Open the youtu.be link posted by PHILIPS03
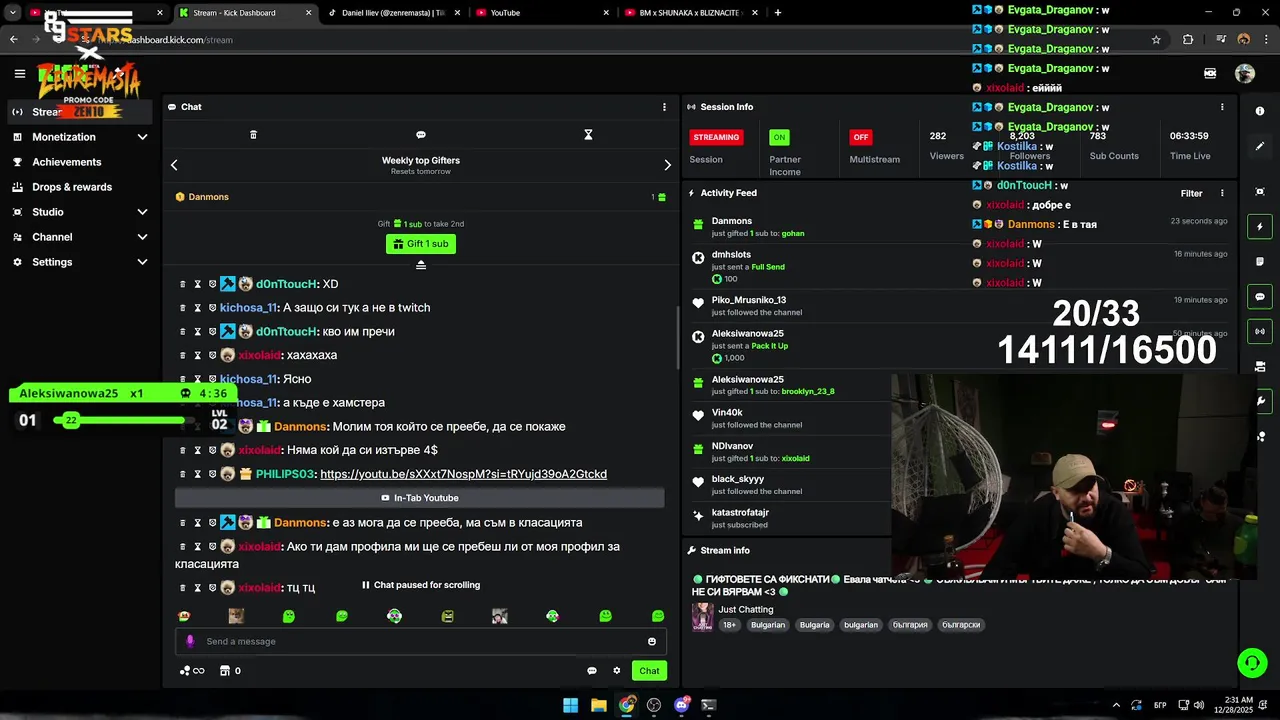Screen dimensions: 1280x720 tap(463, 474)
